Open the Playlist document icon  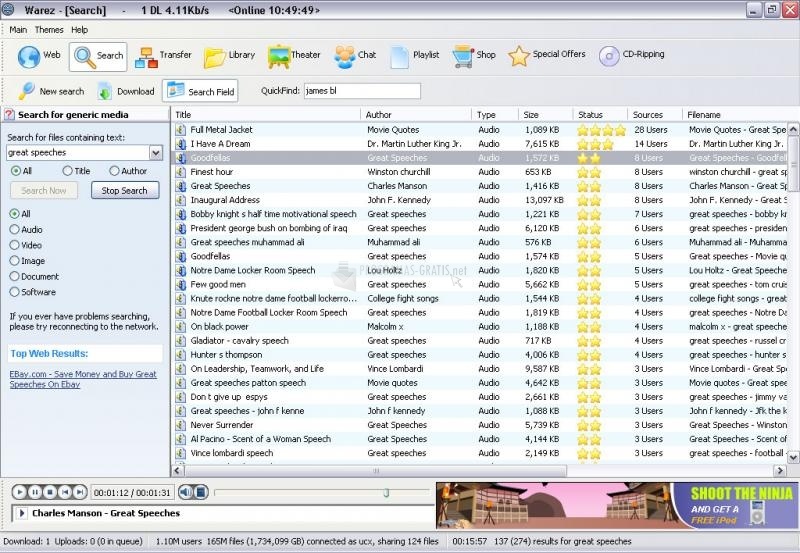[x=399, y=57]
